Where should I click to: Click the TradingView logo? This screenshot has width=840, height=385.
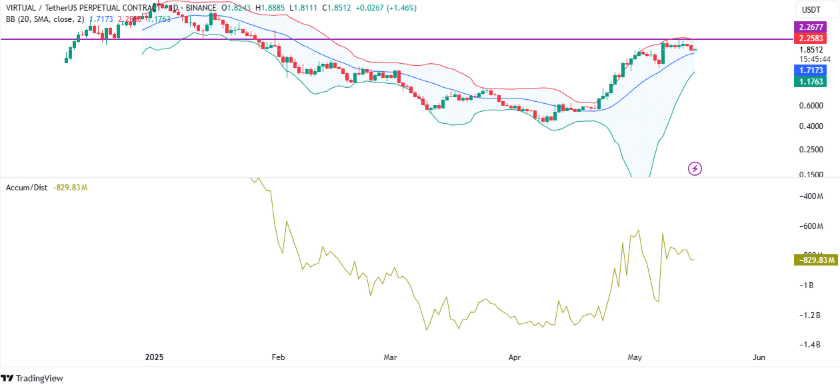click(32, 378)
